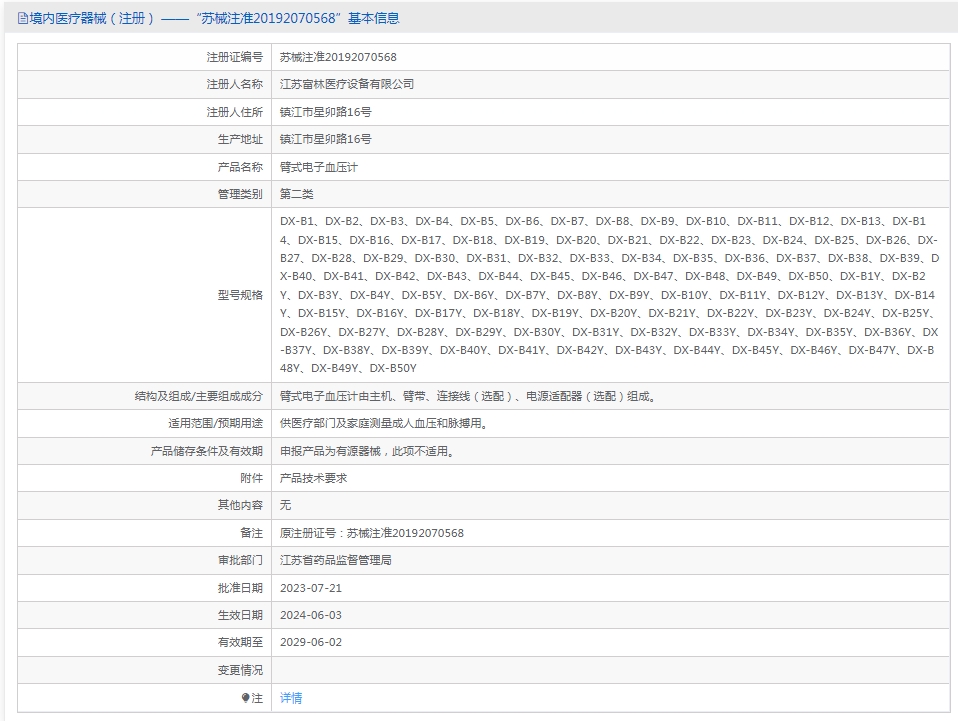This screenshot has height=721, width=958.
Task: Click the 管理类别 label
Action: 240,194
